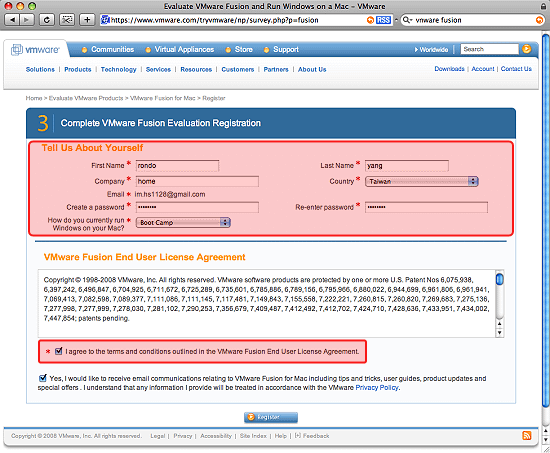The image size is (550, 453).
Task: Add a bookmark with the plus button
Action: click(x=87, y=20)
